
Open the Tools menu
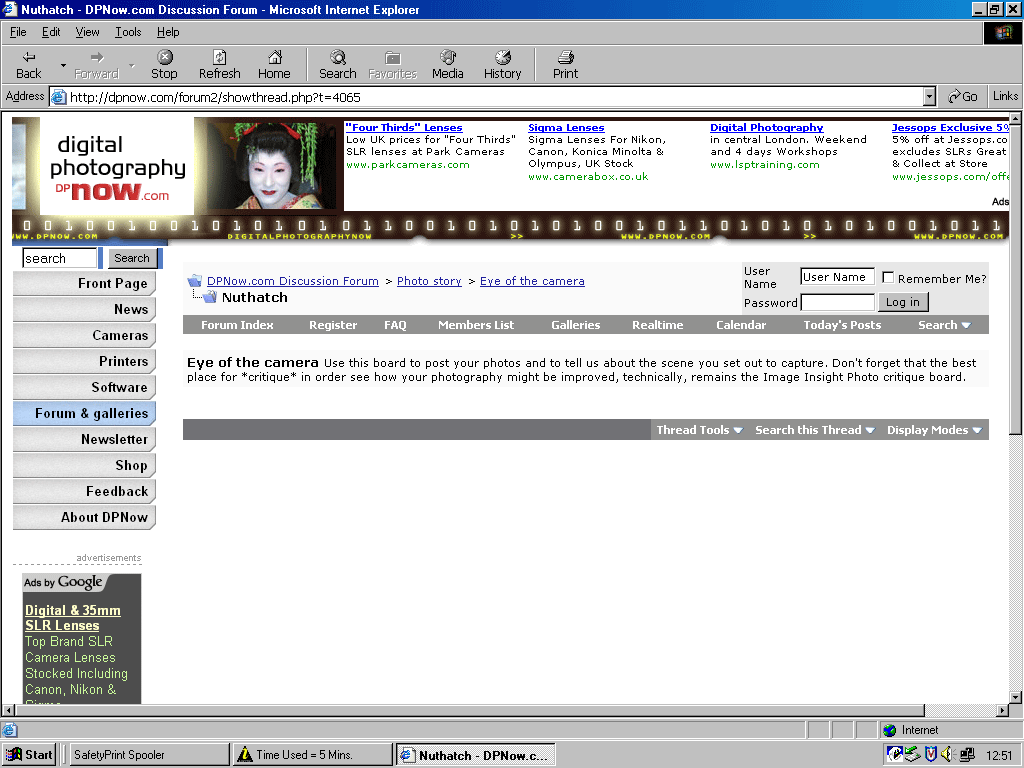click(128, 32)
